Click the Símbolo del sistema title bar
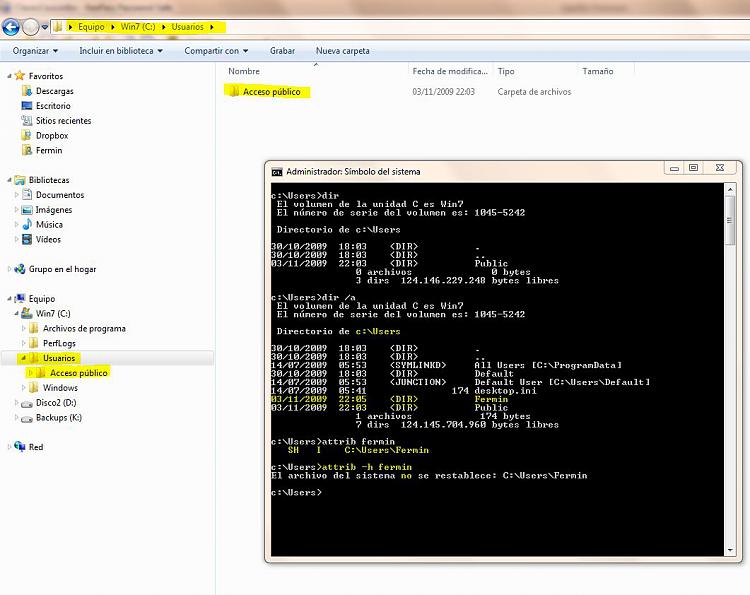The height and width of the screenshot is (595, 750). point(464,171)
